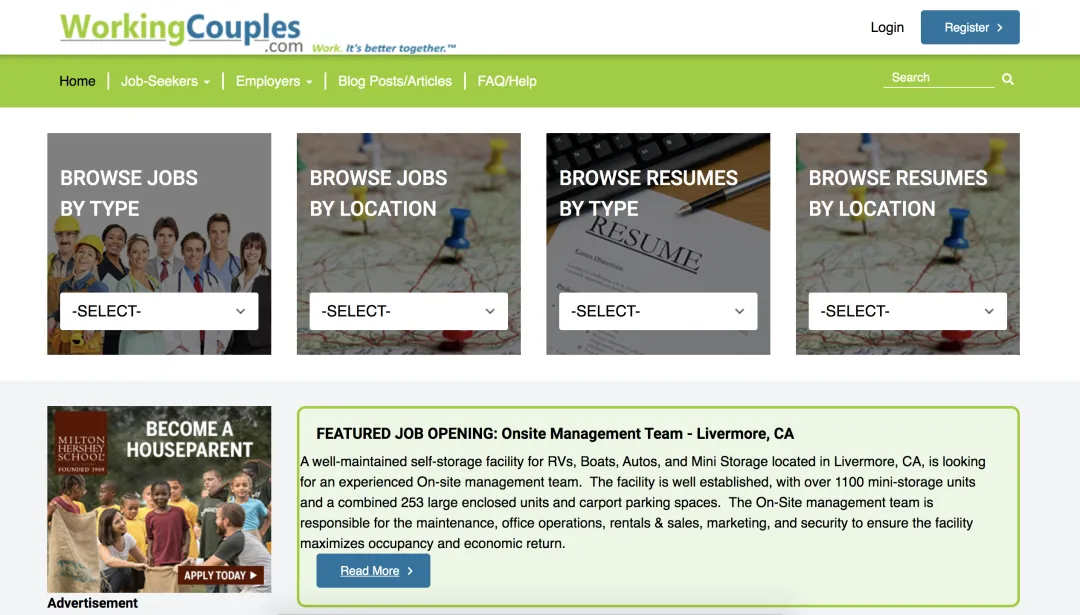Open the Browse Resumes By Location select dropdown
The height and width of the screenshot is (615, 1080).
coord(907,311)
